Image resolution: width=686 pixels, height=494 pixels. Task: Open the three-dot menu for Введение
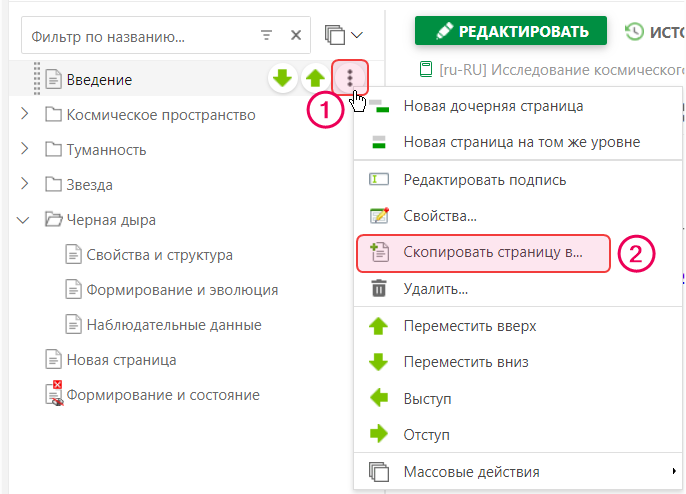coord(349,78)
